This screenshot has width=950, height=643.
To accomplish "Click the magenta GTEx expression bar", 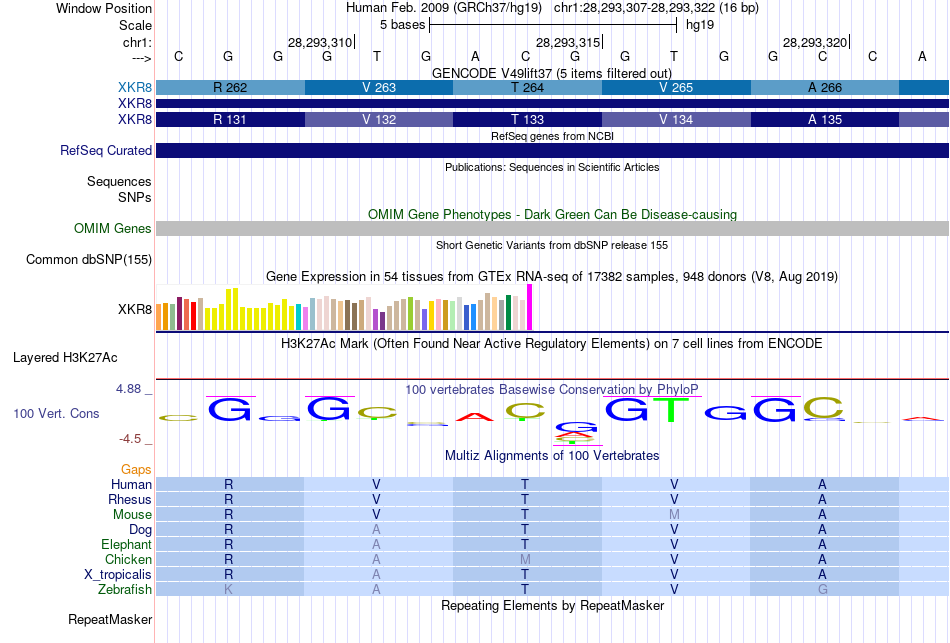I will [x=530, y=307].
